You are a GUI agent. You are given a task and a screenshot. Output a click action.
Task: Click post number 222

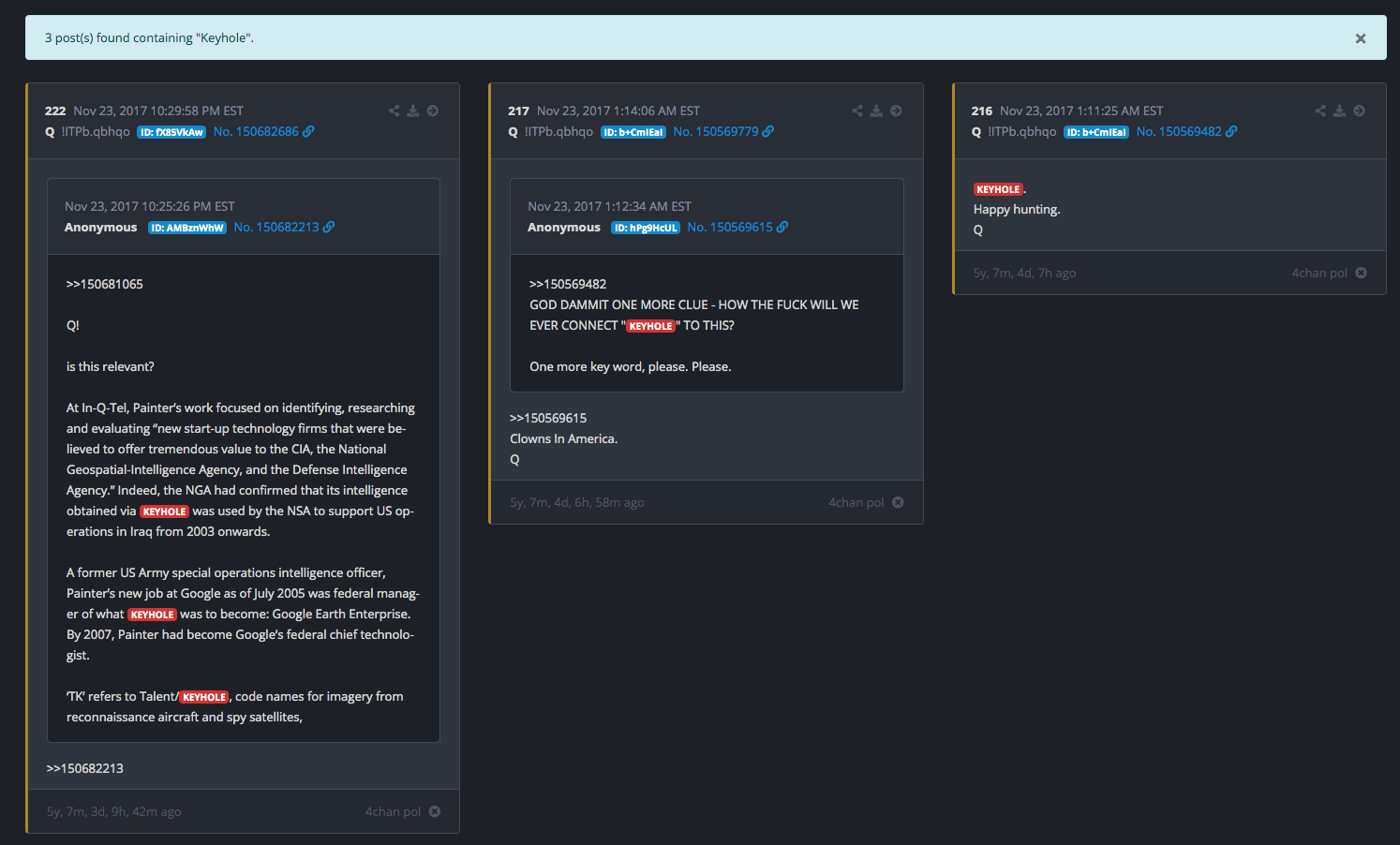[x=55, y=111]
